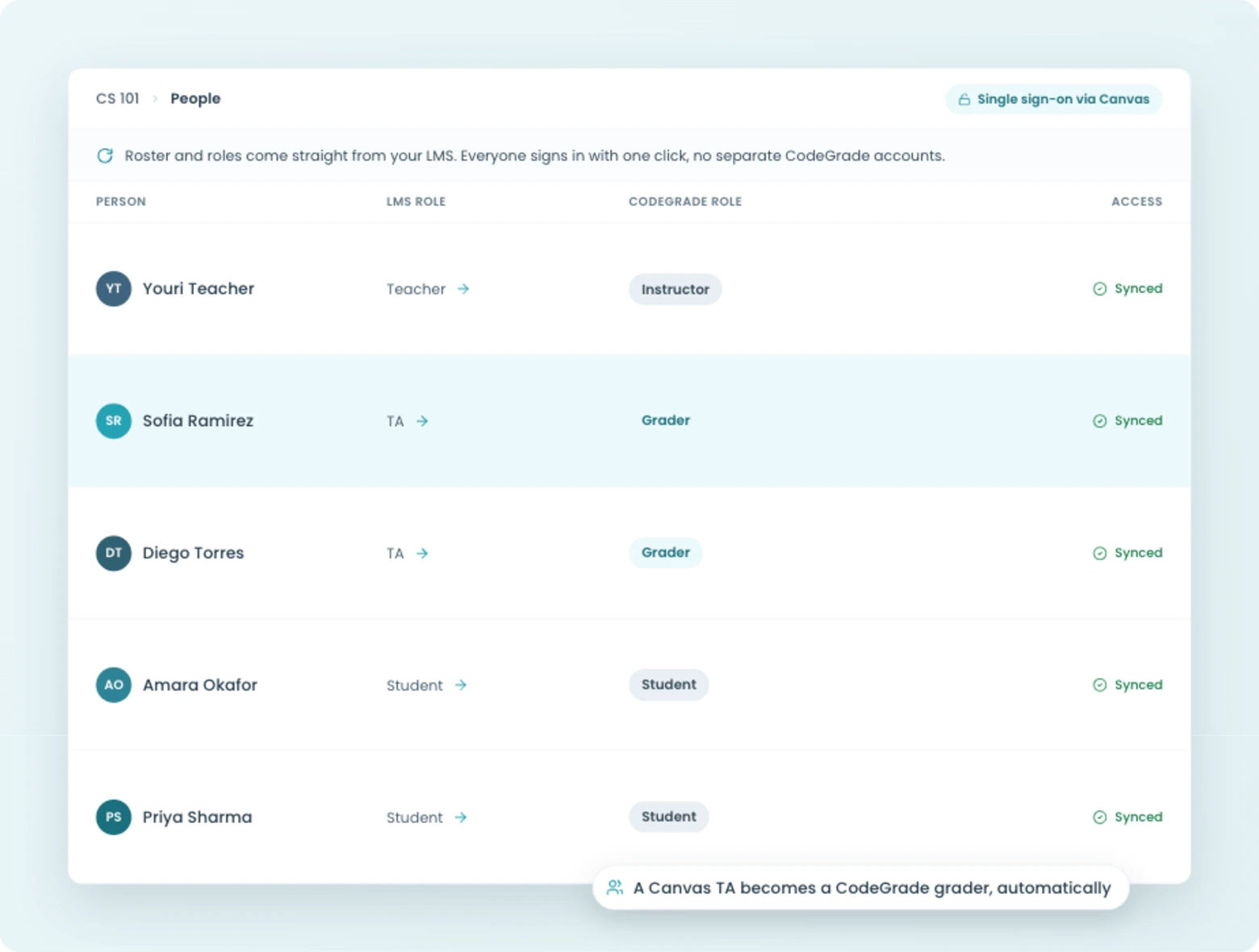The width and height of the screenshot is (1259, 952).
Task: Click the SR avatar for Sofia Ramirez
Action: [114, 421]
